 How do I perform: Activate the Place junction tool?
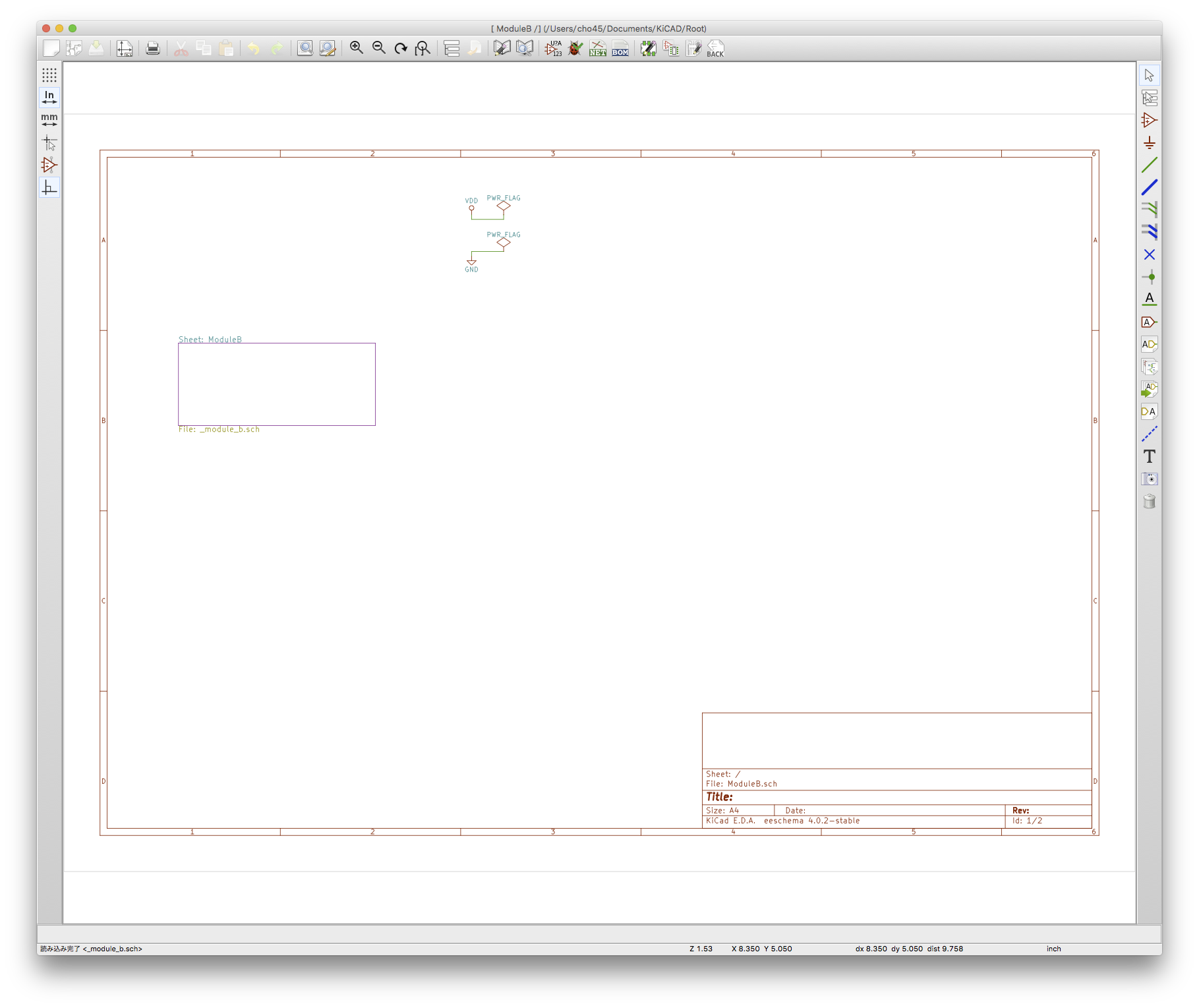pos(1149,277)
